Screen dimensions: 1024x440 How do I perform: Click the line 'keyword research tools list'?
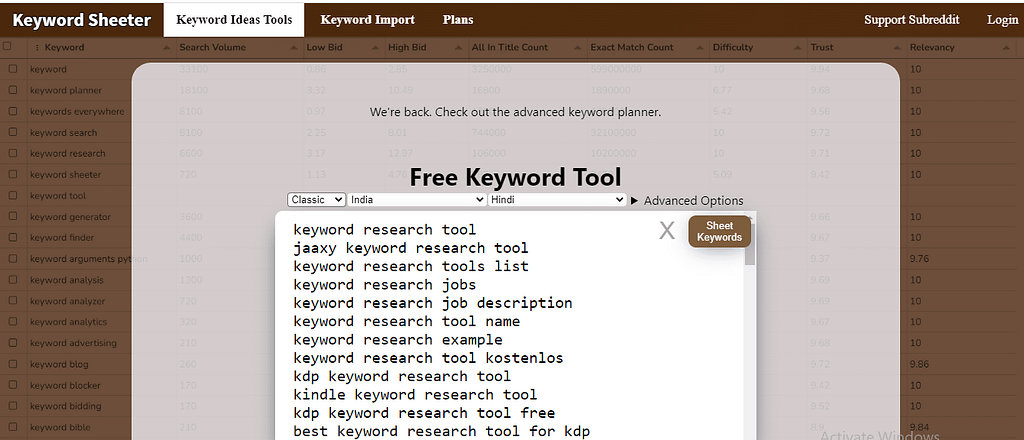(411, 266)
